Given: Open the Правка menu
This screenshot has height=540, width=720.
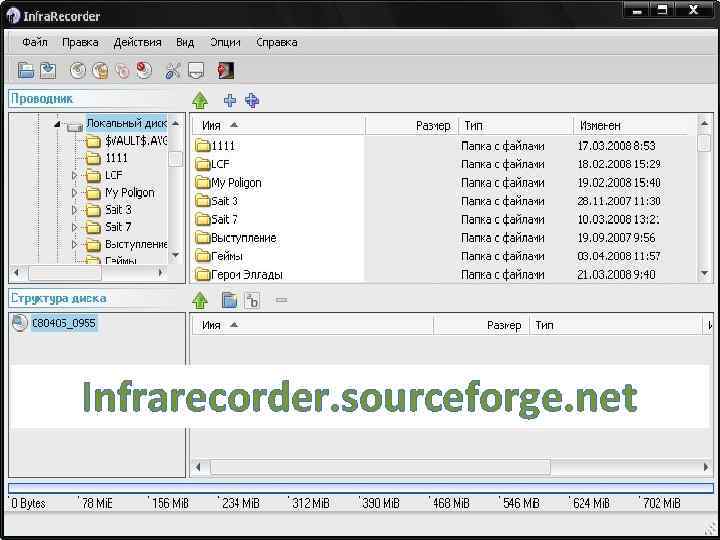Looking at the screenshot, I should point(80,42).
